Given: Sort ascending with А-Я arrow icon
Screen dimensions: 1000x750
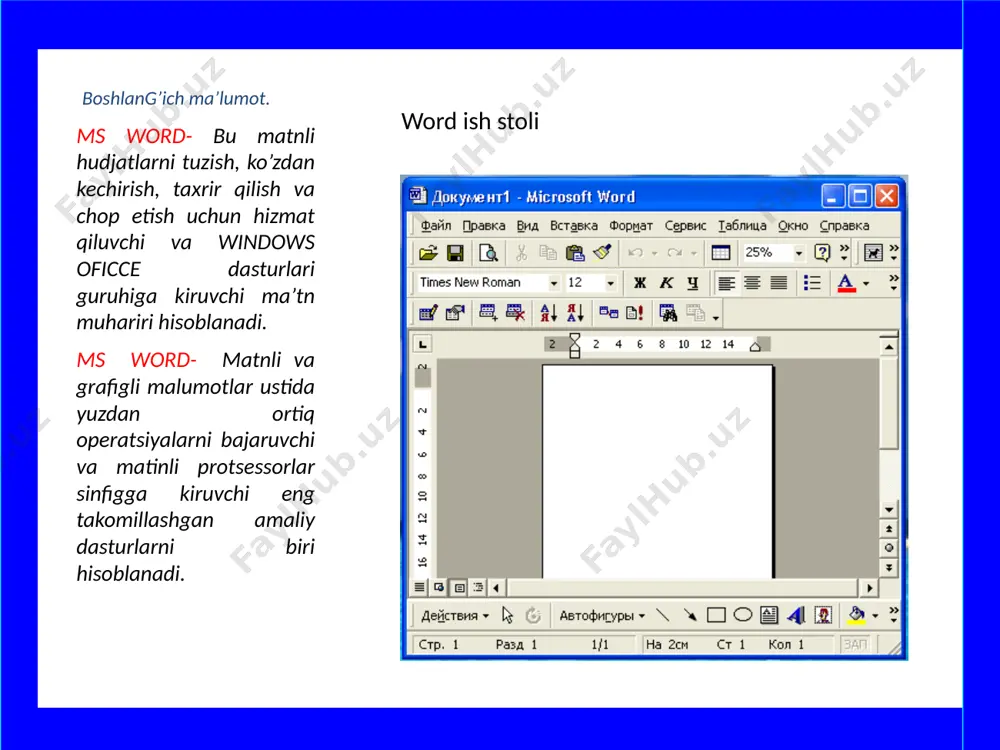Looking at the screenshot, I should pos(548,313).
